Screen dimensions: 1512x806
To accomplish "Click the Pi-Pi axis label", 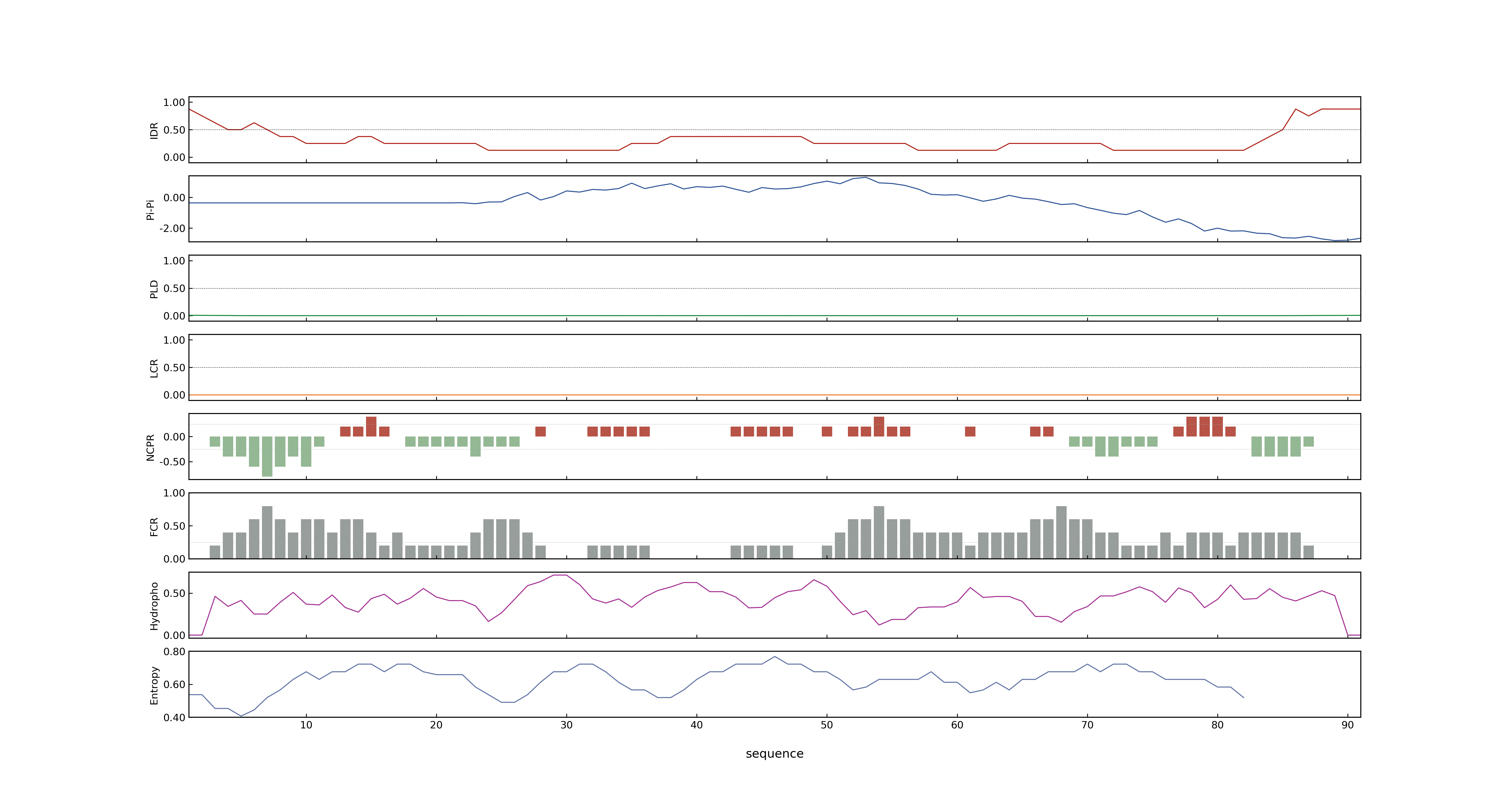I will [x=150, y=209].
